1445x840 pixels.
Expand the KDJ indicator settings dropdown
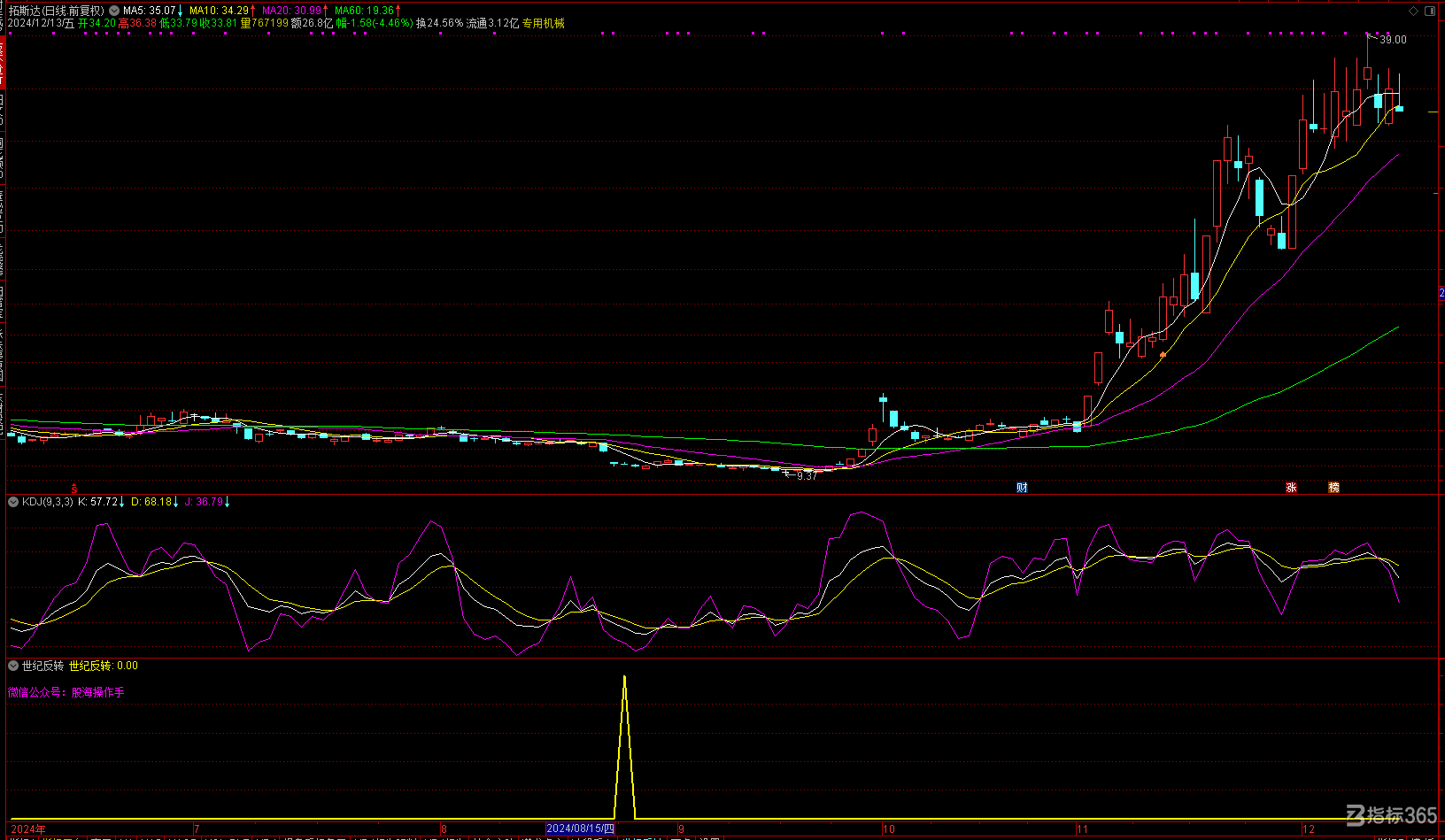pos(13,502)
